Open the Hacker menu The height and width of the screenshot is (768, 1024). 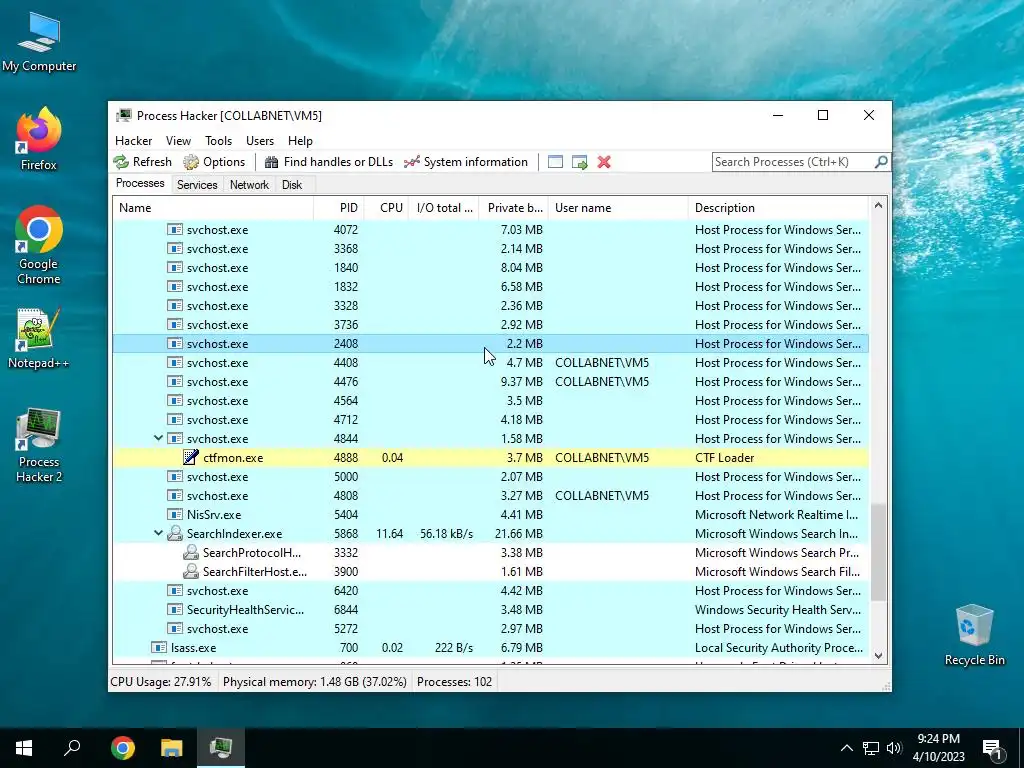pyautogui.click(x=133, y=140)
